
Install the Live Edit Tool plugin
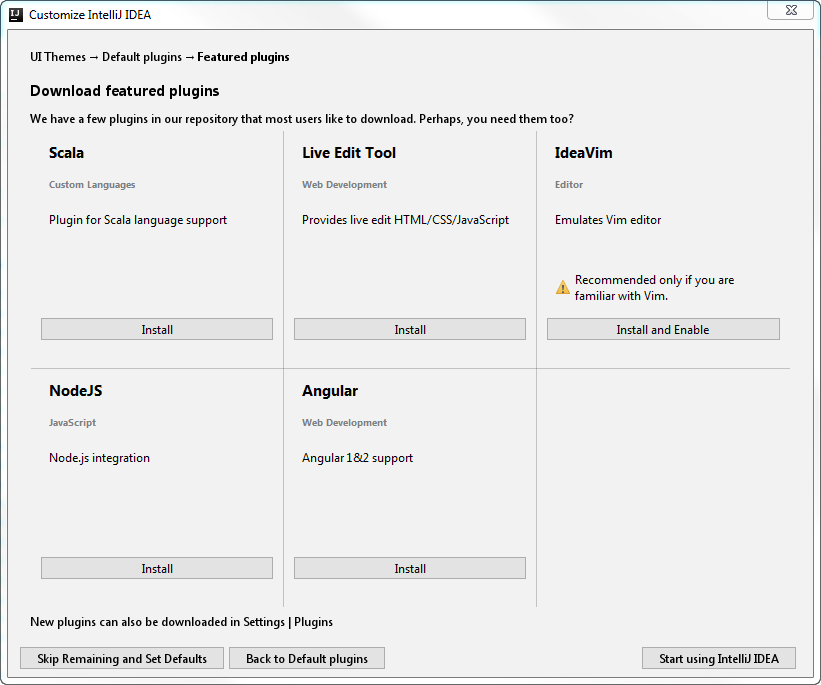click(x=409, y=328)
